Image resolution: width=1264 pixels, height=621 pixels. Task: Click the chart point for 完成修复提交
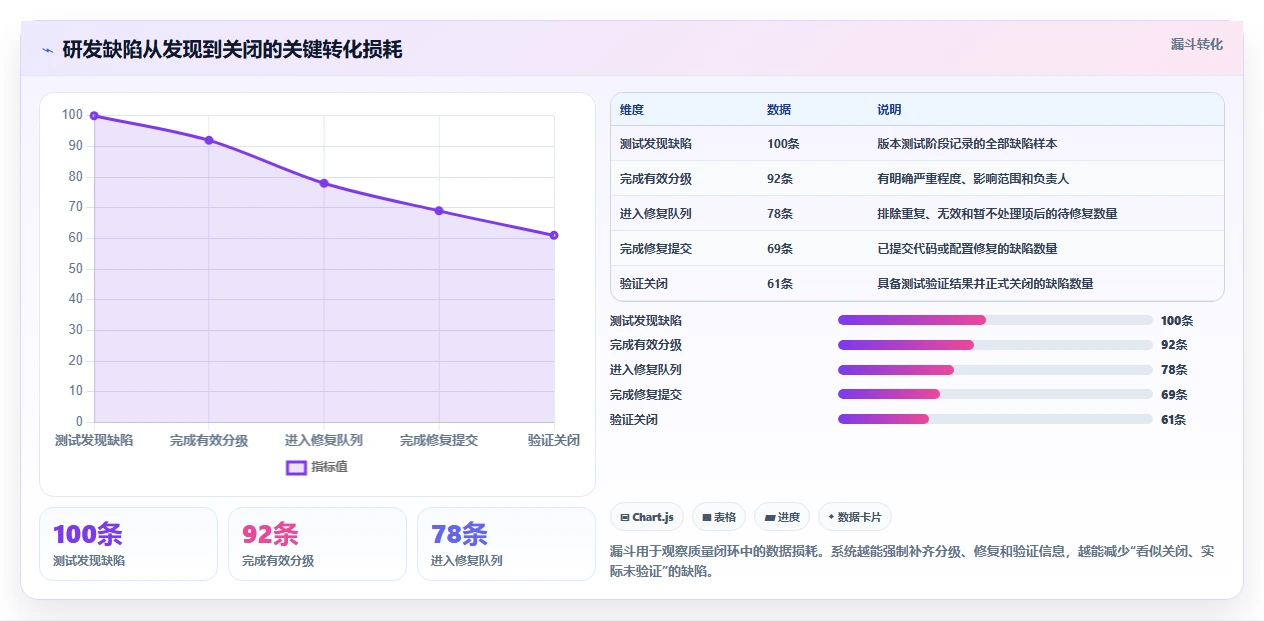(x=439, y=211)
